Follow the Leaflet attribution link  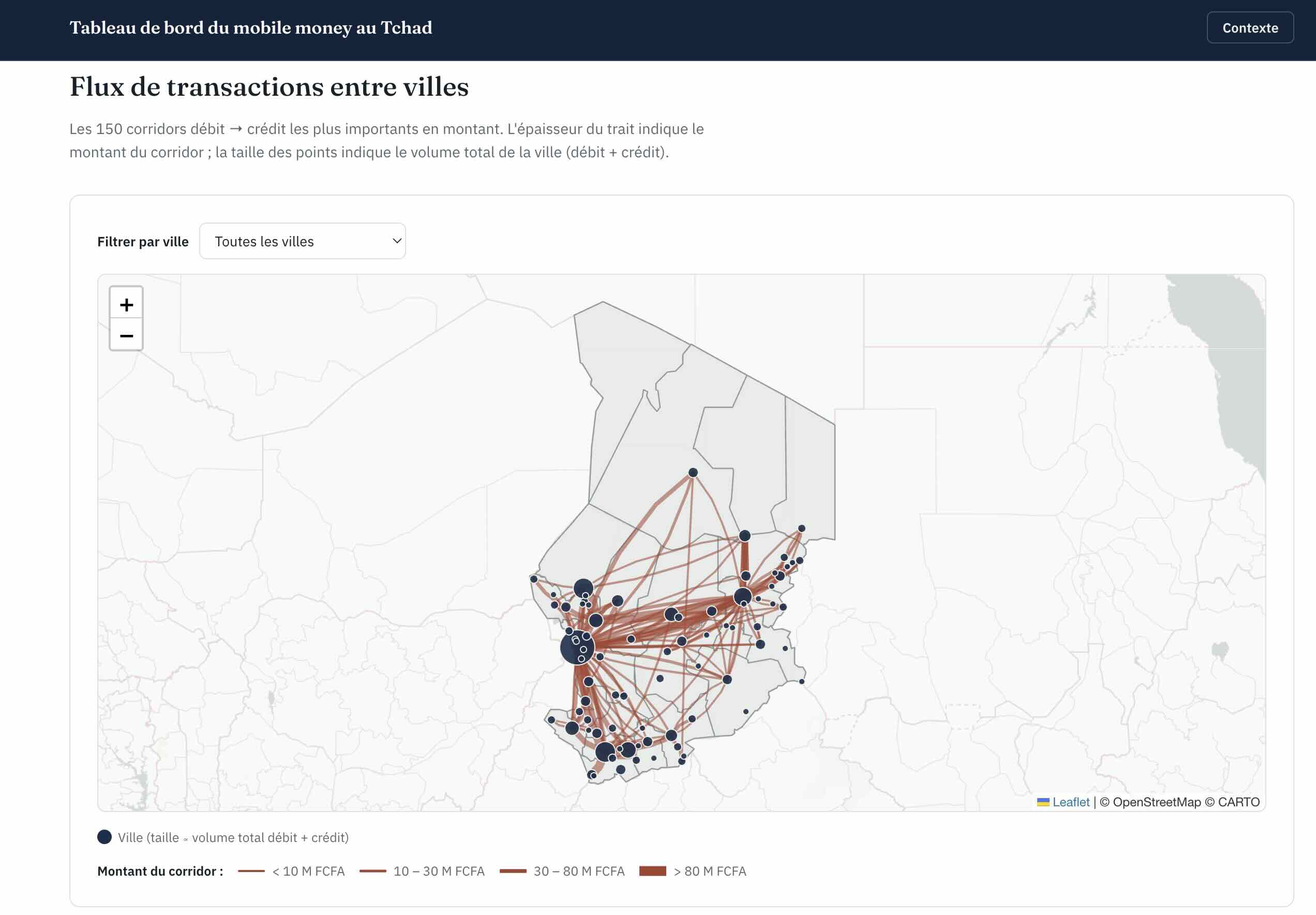click(x=1070, y=802)
